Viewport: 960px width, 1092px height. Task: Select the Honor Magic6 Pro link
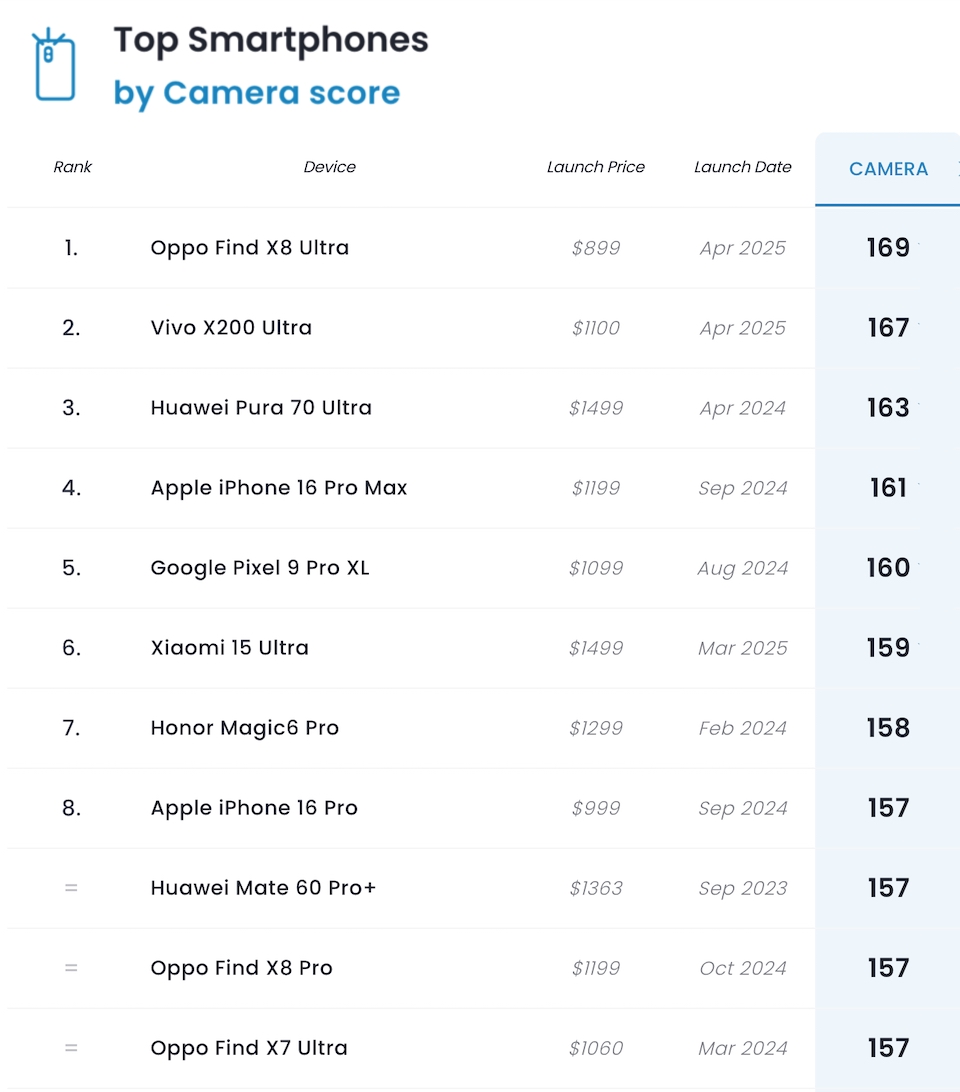click(245, 728)
